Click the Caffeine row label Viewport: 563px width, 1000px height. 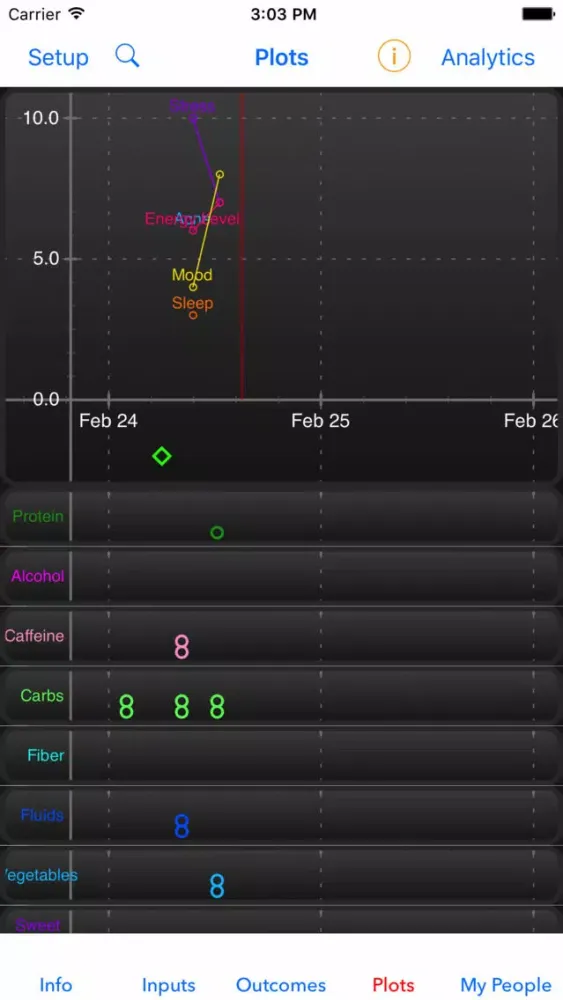click(34, 636)
